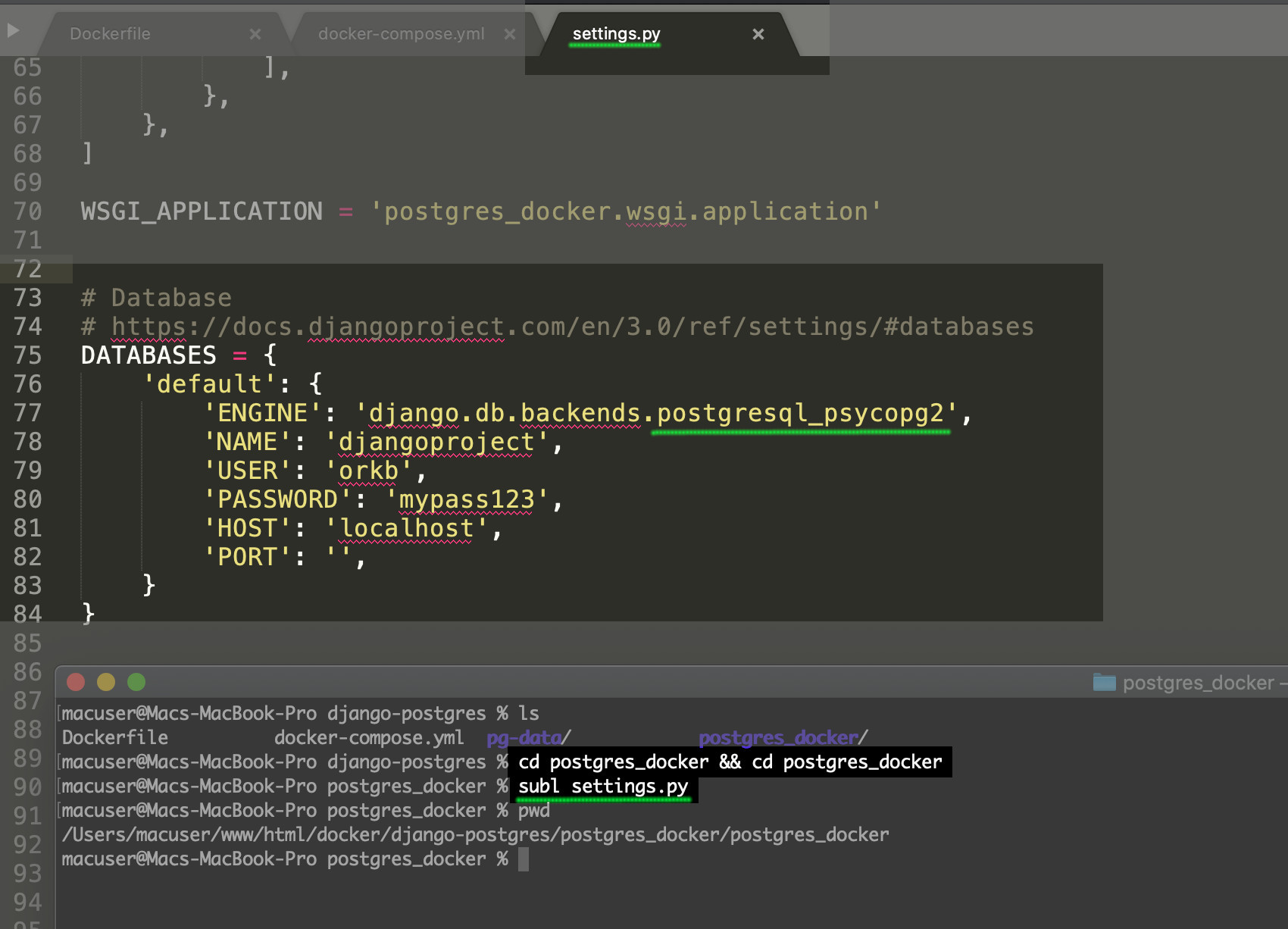Switch to the Dockerfile tab
The height and width of the screenshot is (929, 1288).
110,33
